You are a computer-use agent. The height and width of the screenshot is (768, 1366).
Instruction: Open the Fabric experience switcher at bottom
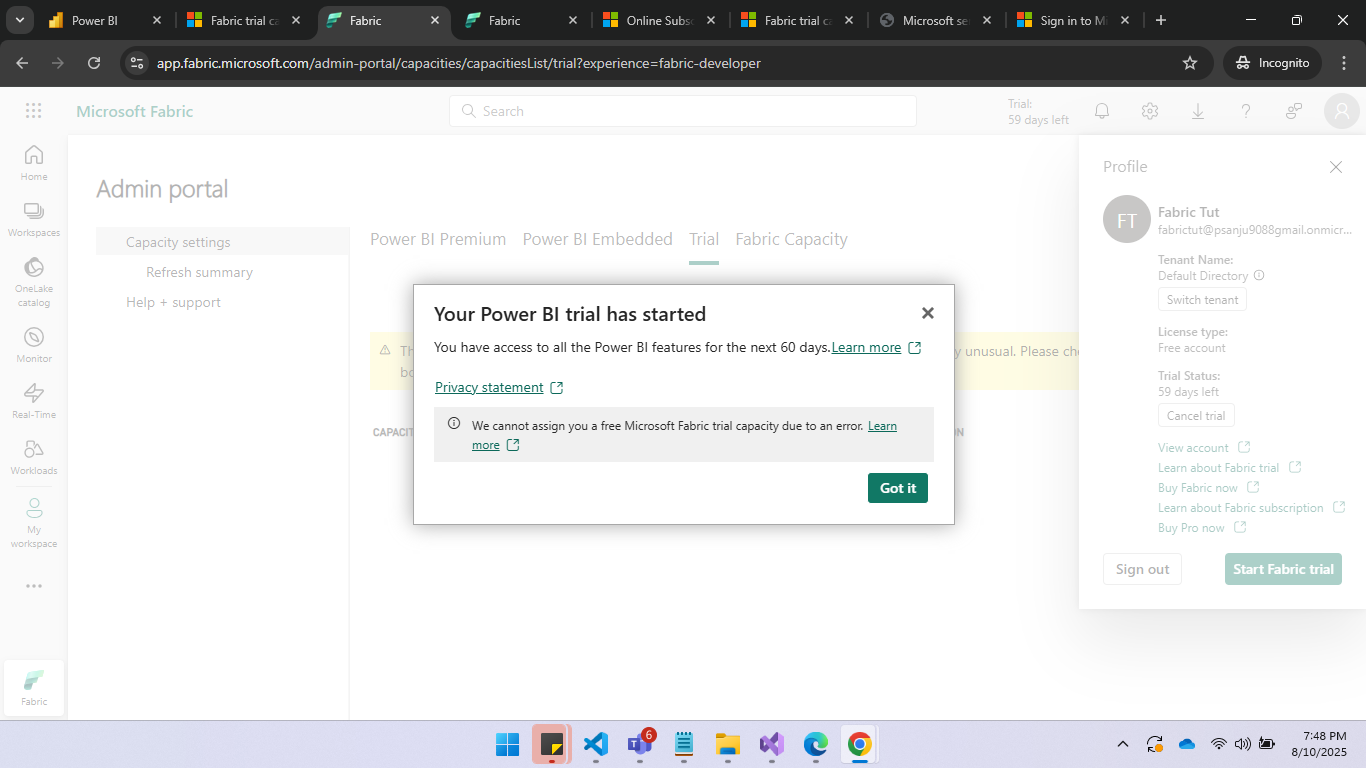[x=34, y=688]
